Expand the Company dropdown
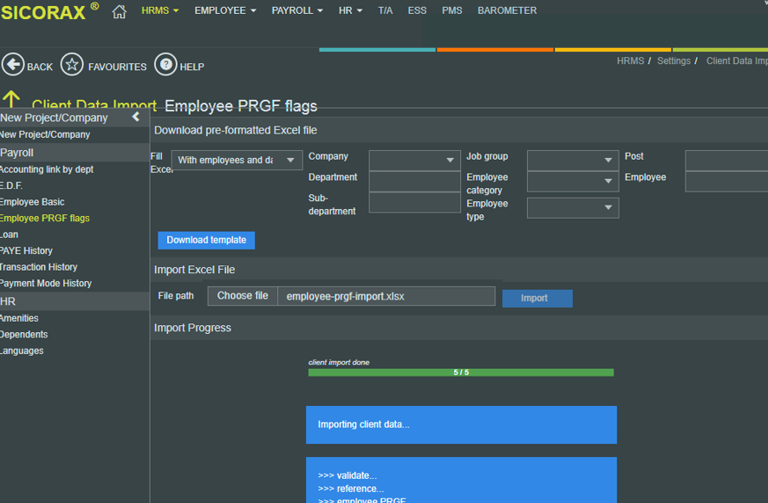The width and height of the screenshot is (768, 503). click(414, 160)
